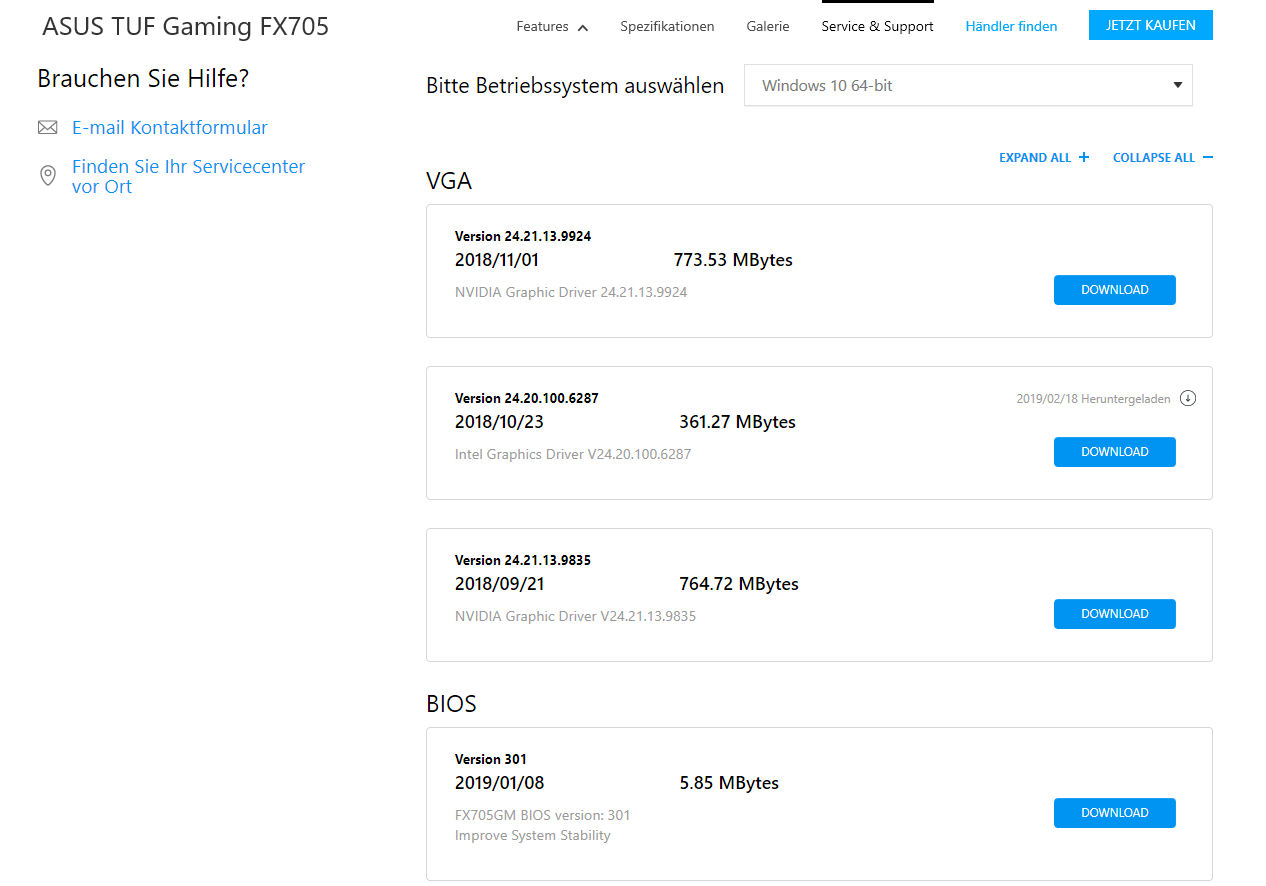Follow the Händler finden link
Viewport: 1266px width, 886px height.
pyautogui.click(x=1011, y=27)
